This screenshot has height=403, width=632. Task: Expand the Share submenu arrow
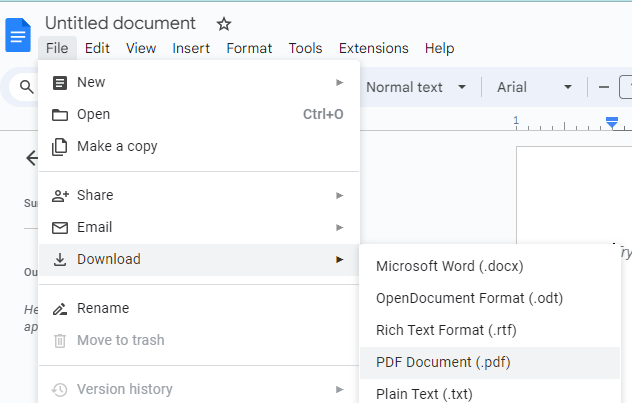pyautogui.click(x=339, y=195)
